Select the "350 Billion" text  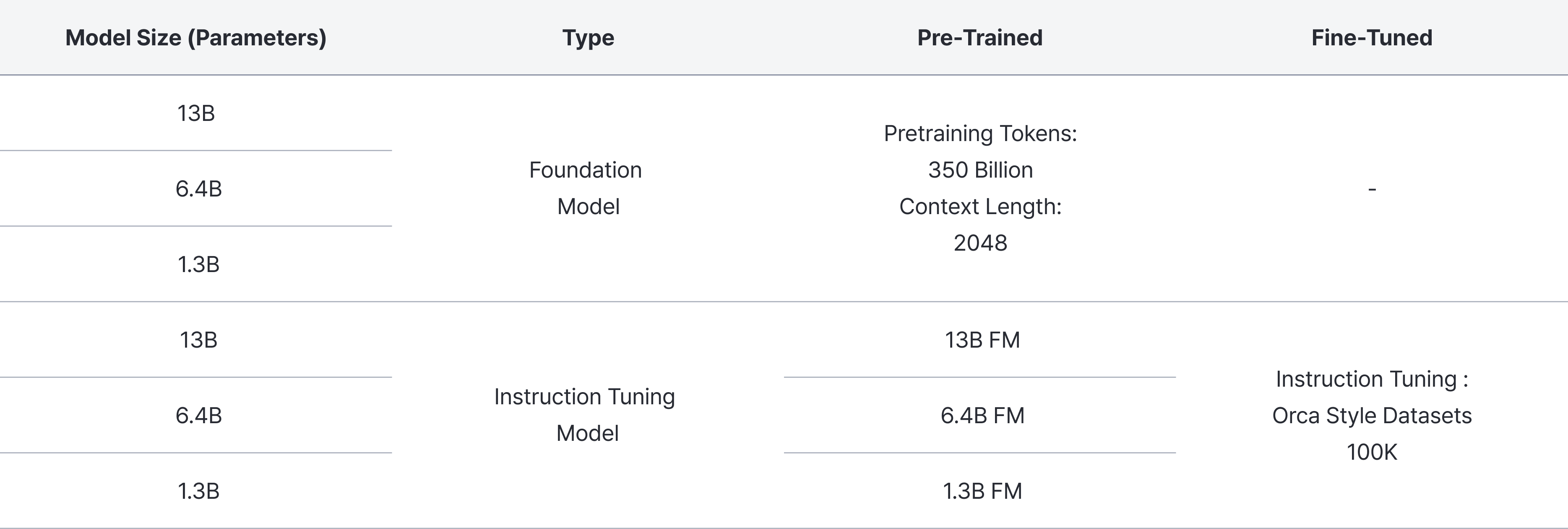[980, 170]
